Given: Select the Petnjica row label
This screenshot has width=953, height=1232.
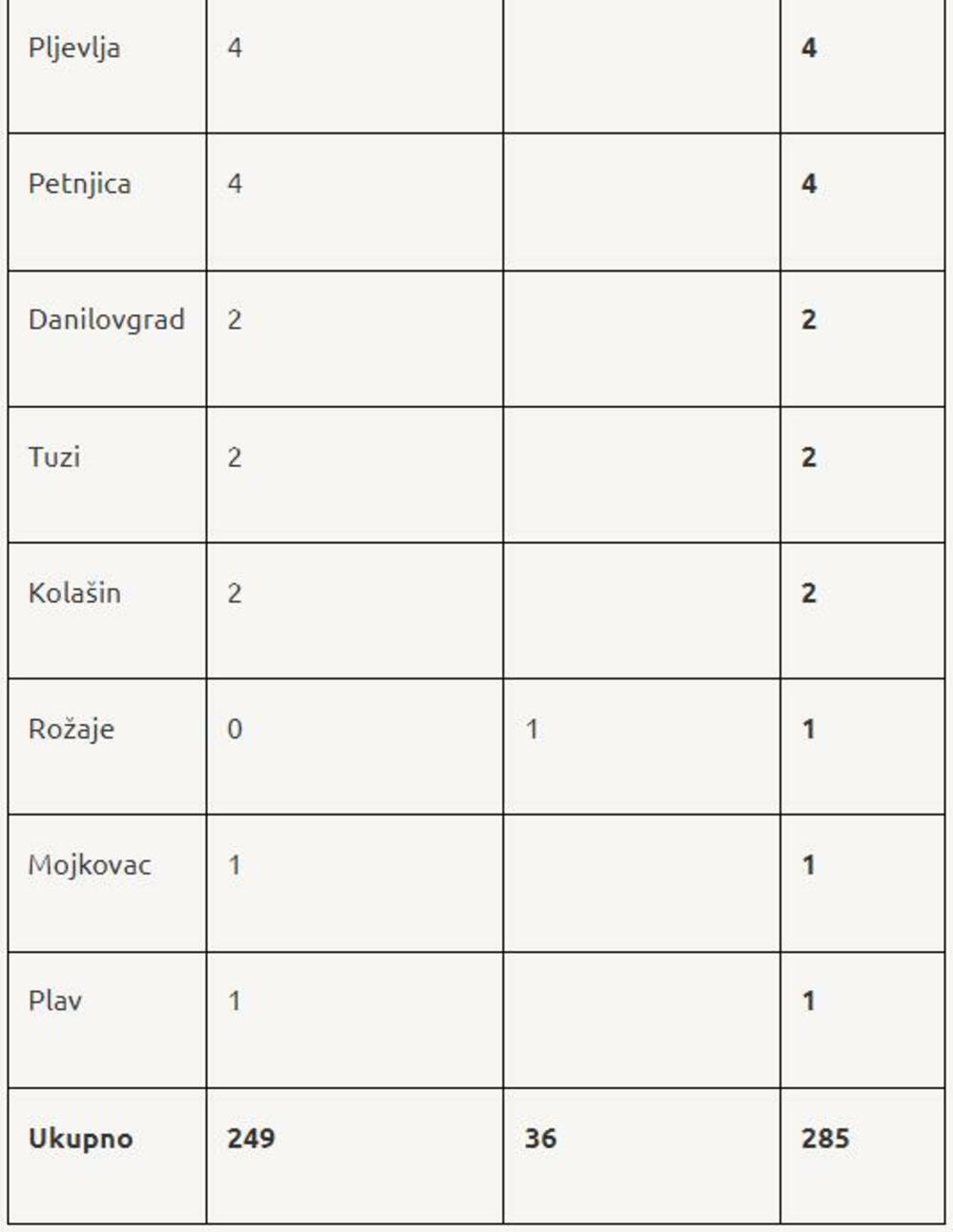Looking at the screenshot, I should [79, 184].
